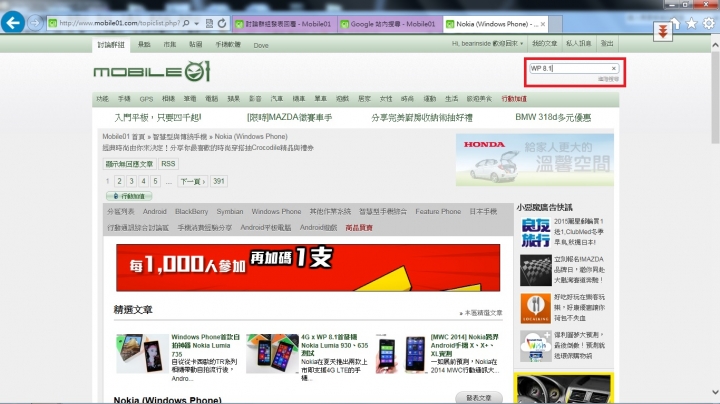Image resolution: width=720 pixels, height=404 pixels.
Task: Open the GPS category menu item
Action: tap(146, 99)
